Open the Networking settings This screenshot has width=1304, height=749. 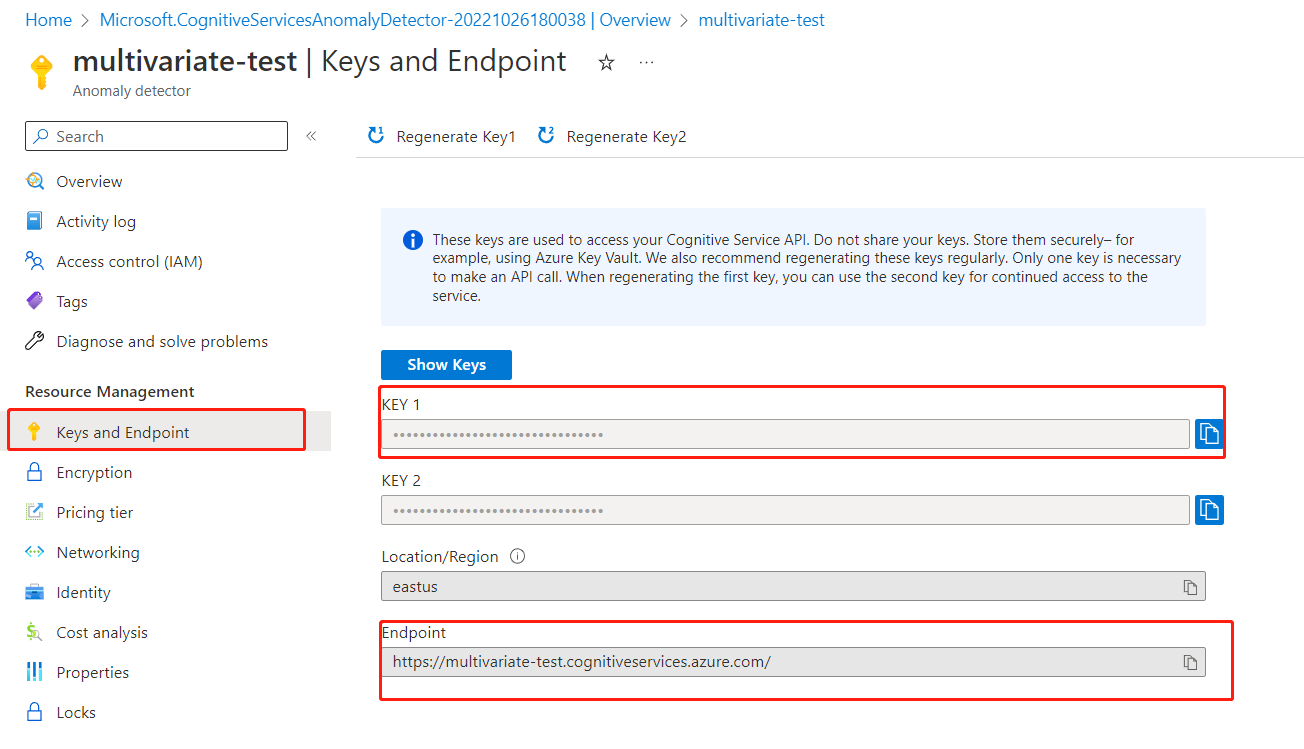pos(98,553)
